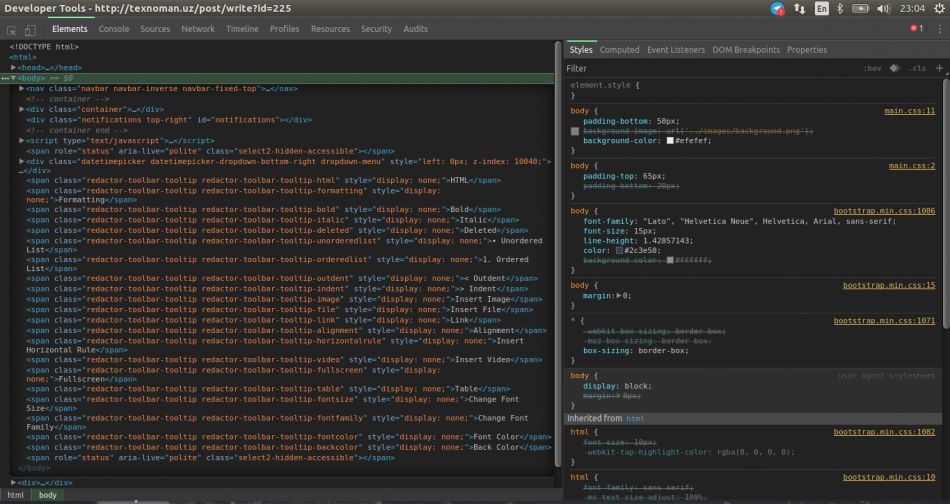
Task: Open the Bluetooth indicator in system tray
Action: [x=840, y=8]
